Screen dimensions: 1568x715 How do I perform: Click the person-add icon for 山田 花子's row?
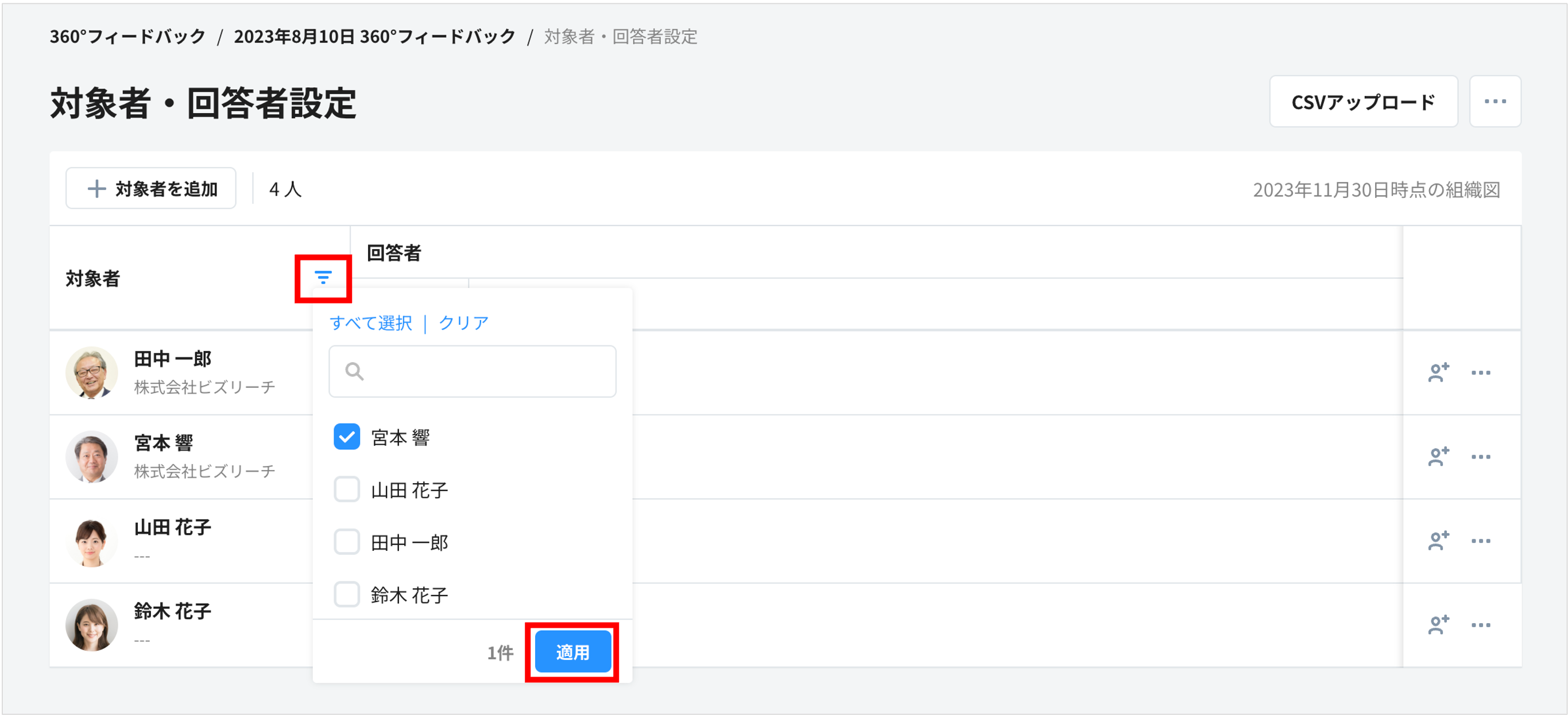click(1437, 540)
